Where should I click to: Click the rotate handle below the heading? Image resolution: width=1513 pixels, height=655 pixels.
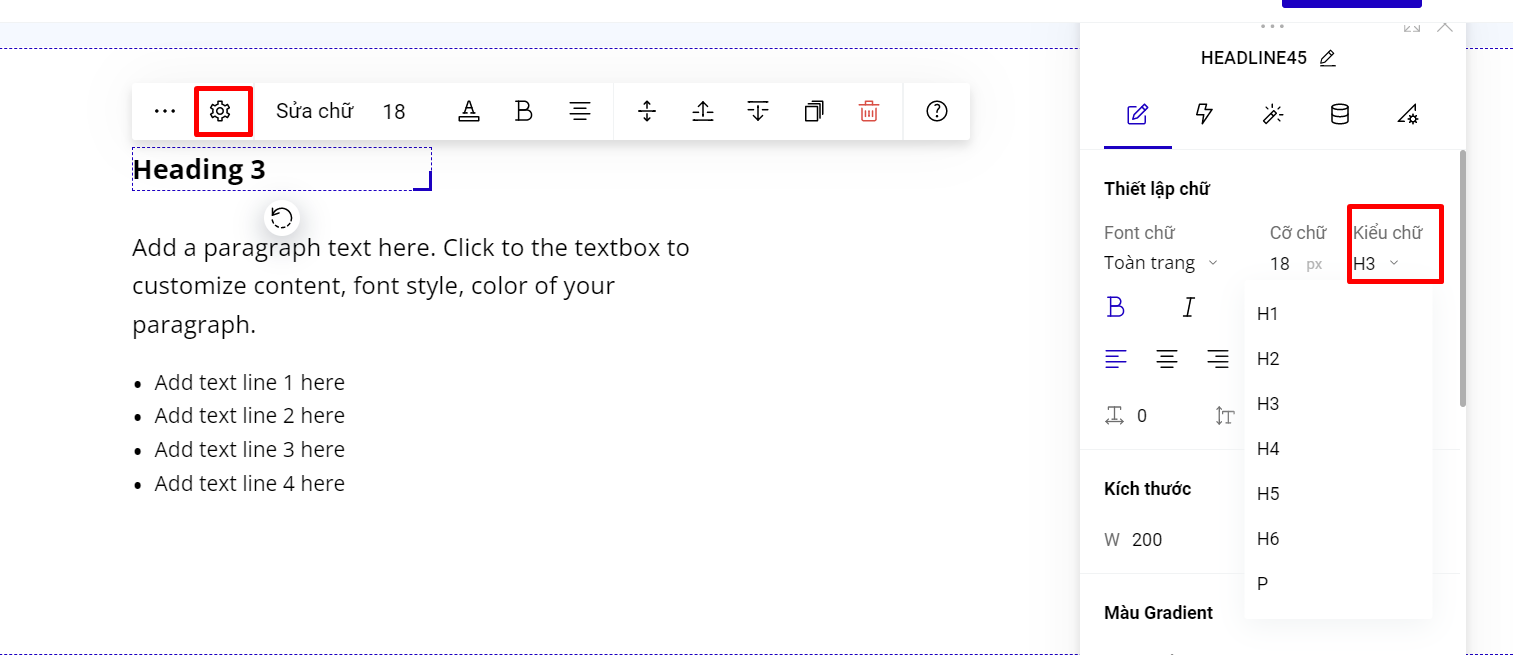tap(282, 218)
